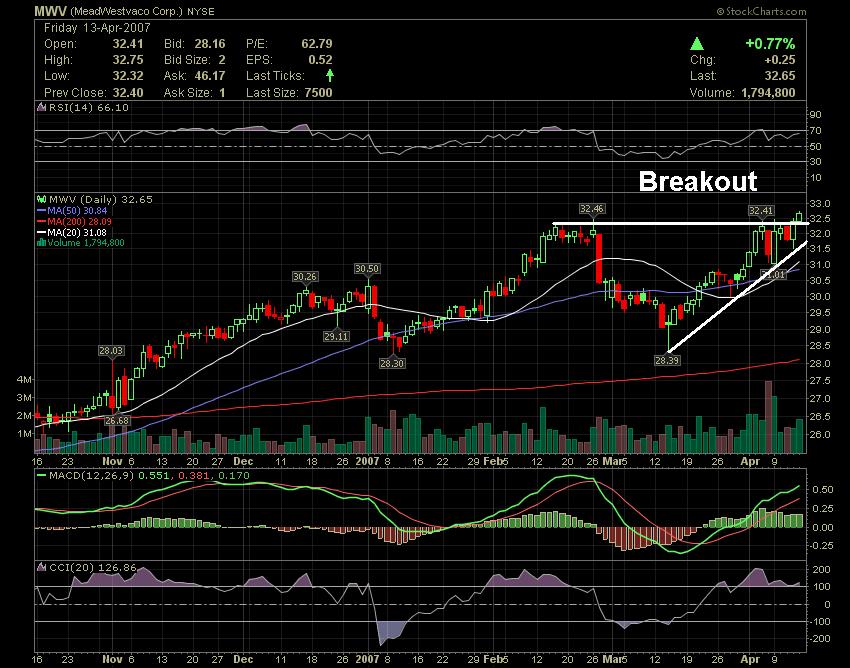
Task: Click the blue MA(50) legend line swatch
Action: tap(41, 211)
